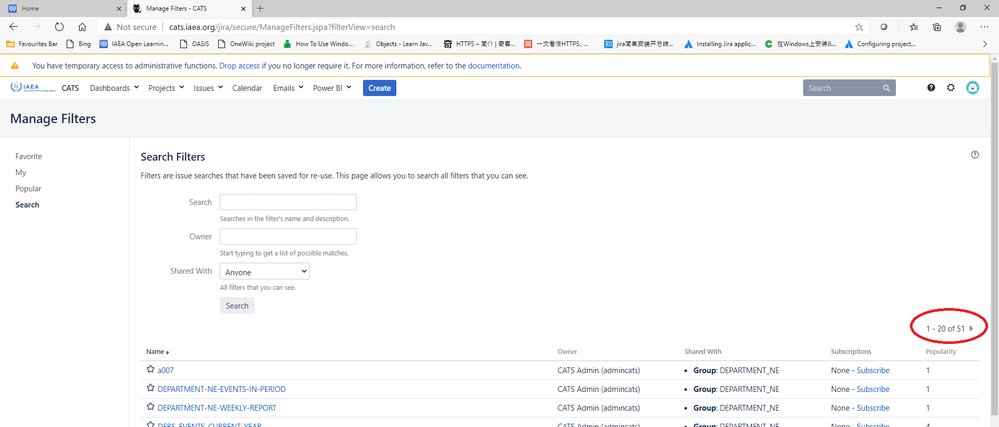Switch to Popular filters view
This screenshot has width=999, height=427.
pos(28,189)
